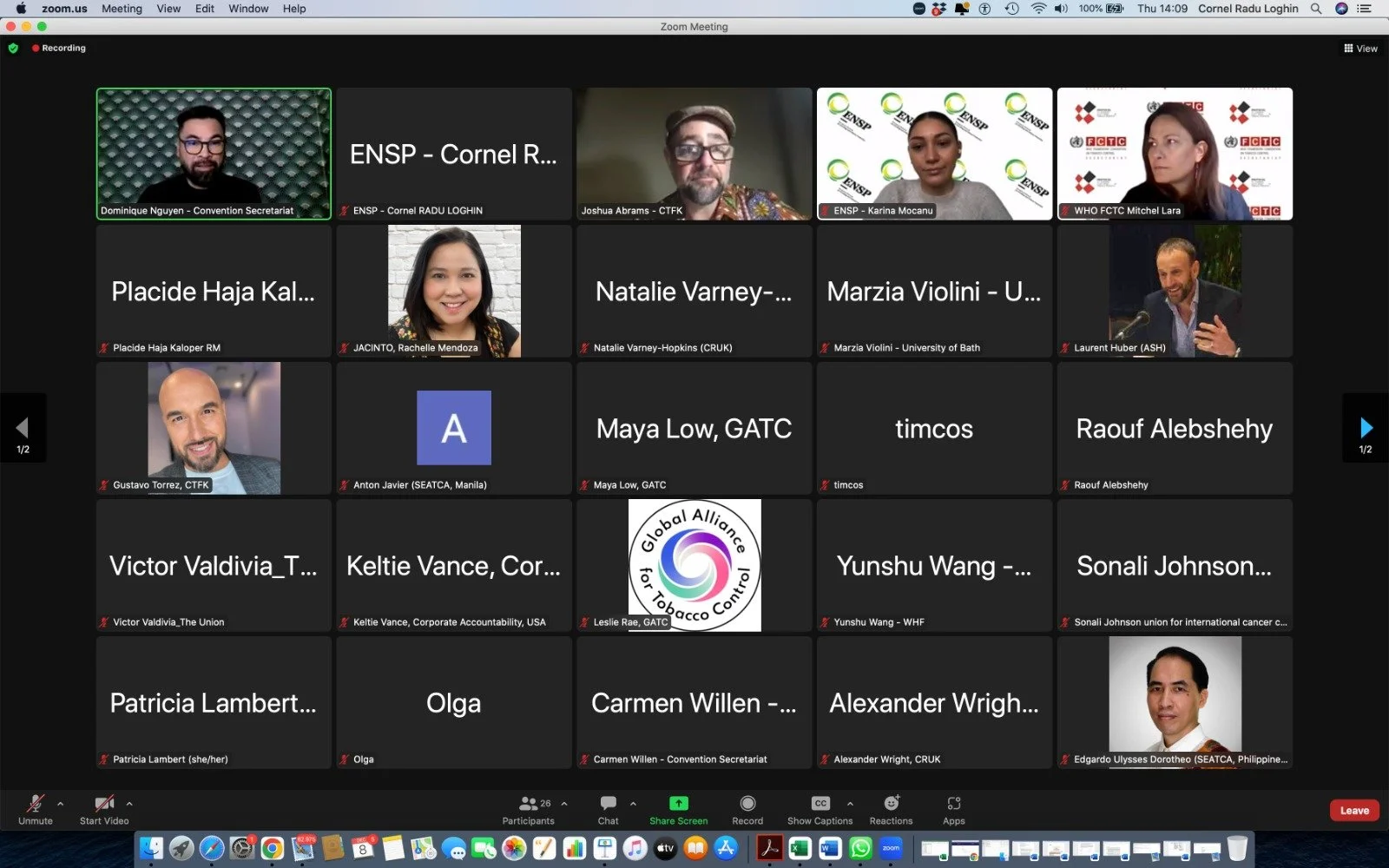Open Zoom Apps
The height and width of the screenshot is (868, 1389).
coord(954,810)
